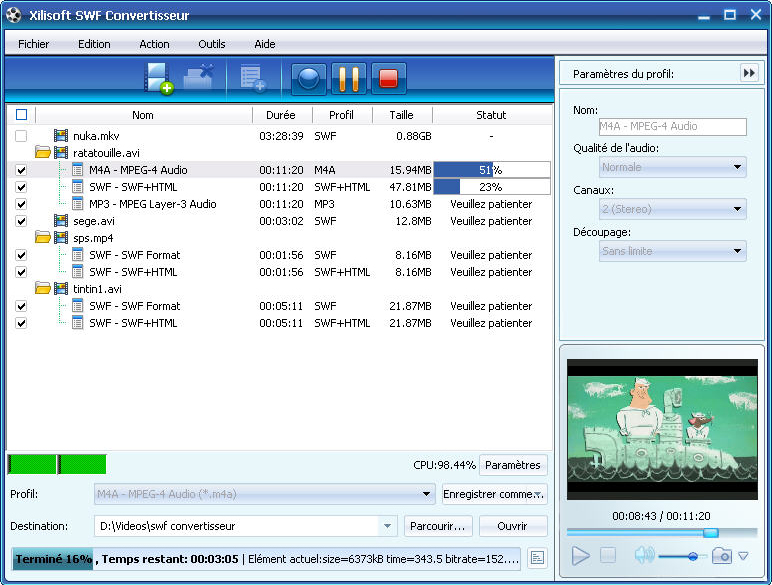
Task: Click the Remove file toolbar icon
Action: (199, 77)
